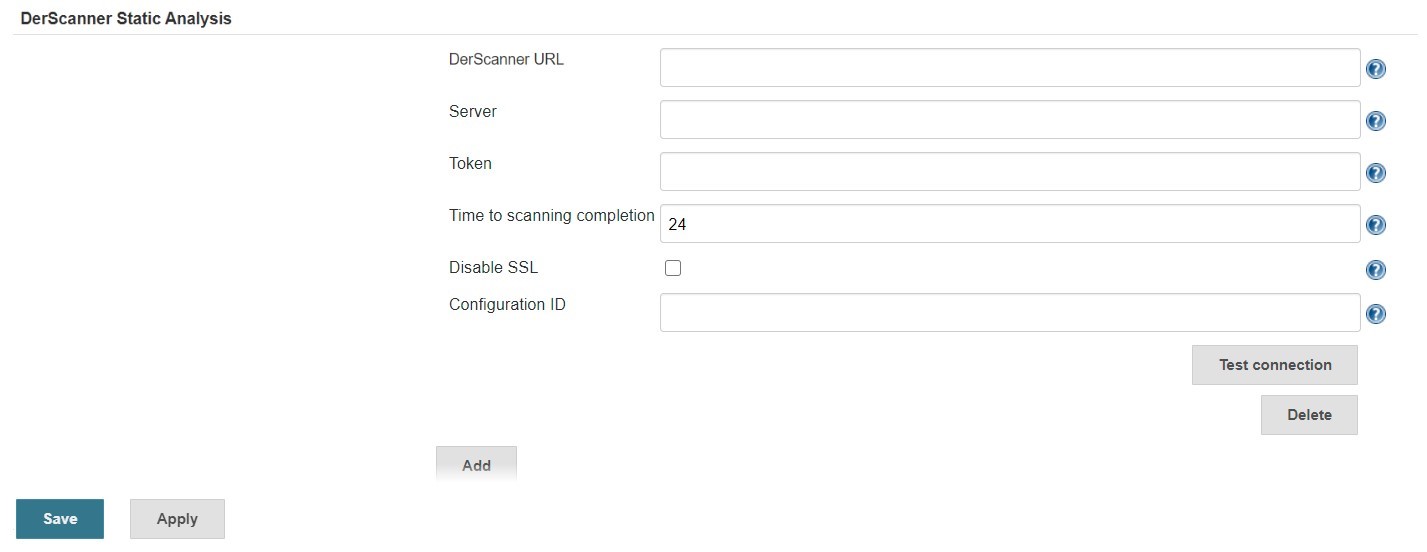Image resolution: width=1427 pixels, height=552 pixels.
Task: Click the Configuration ID label
Action: pyautogui.click(x=507, y=304)
